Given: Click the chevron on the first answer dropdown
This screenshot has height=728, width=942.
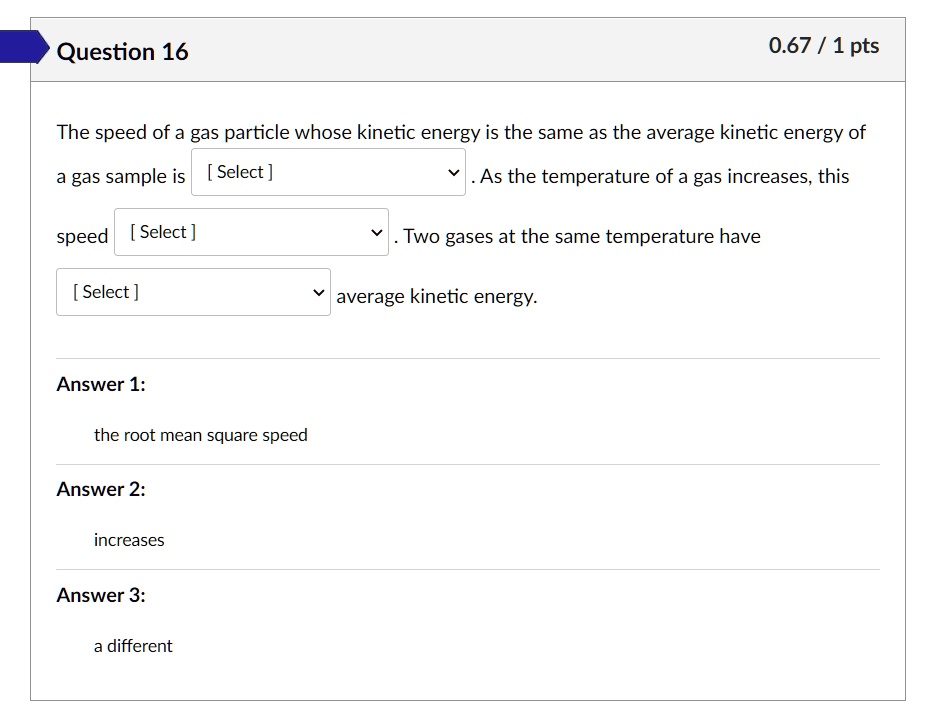Looking at the screenshot, I should [454, 172].
